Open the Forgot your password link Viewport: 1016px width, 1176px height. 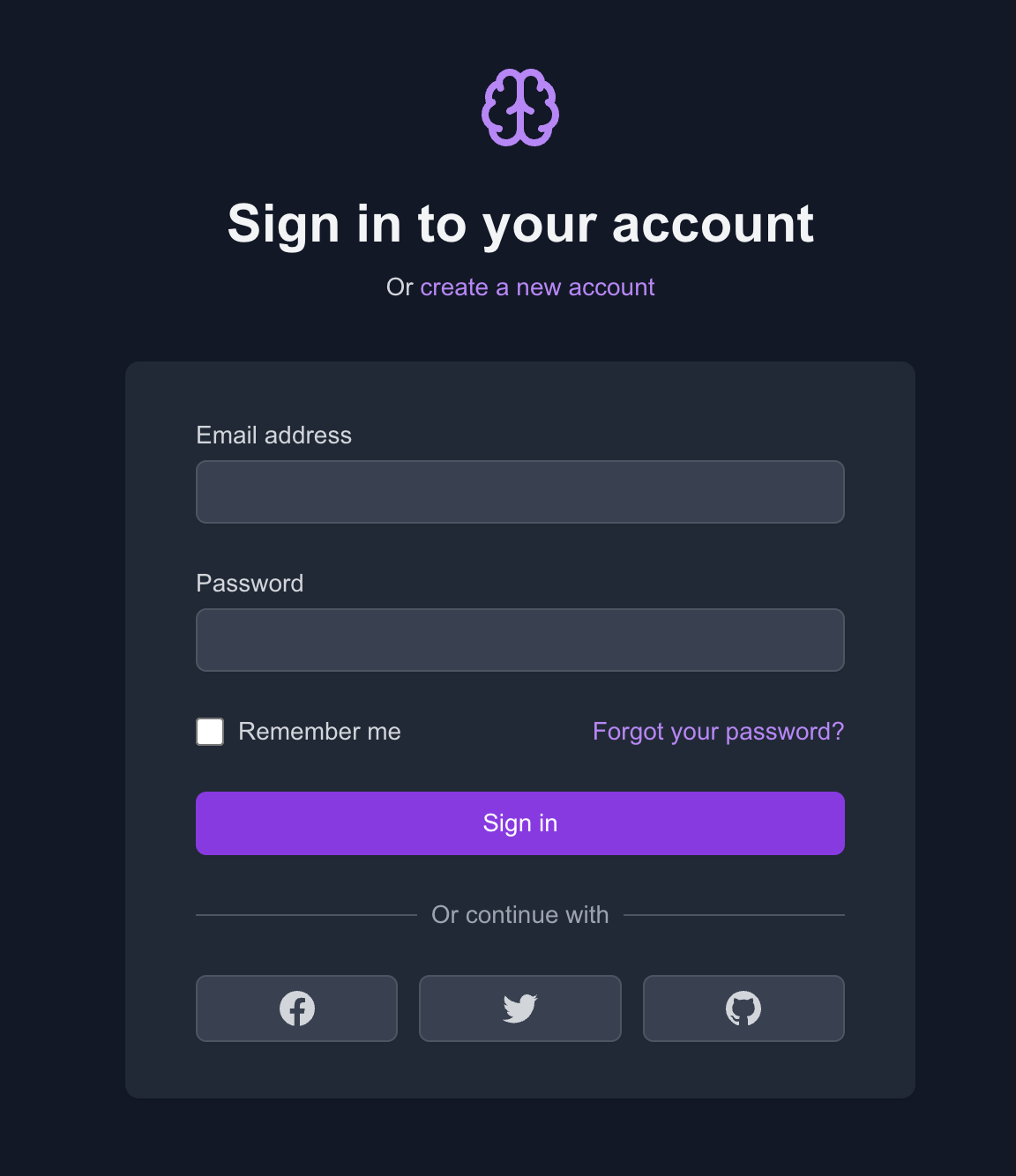pos(719,732)
